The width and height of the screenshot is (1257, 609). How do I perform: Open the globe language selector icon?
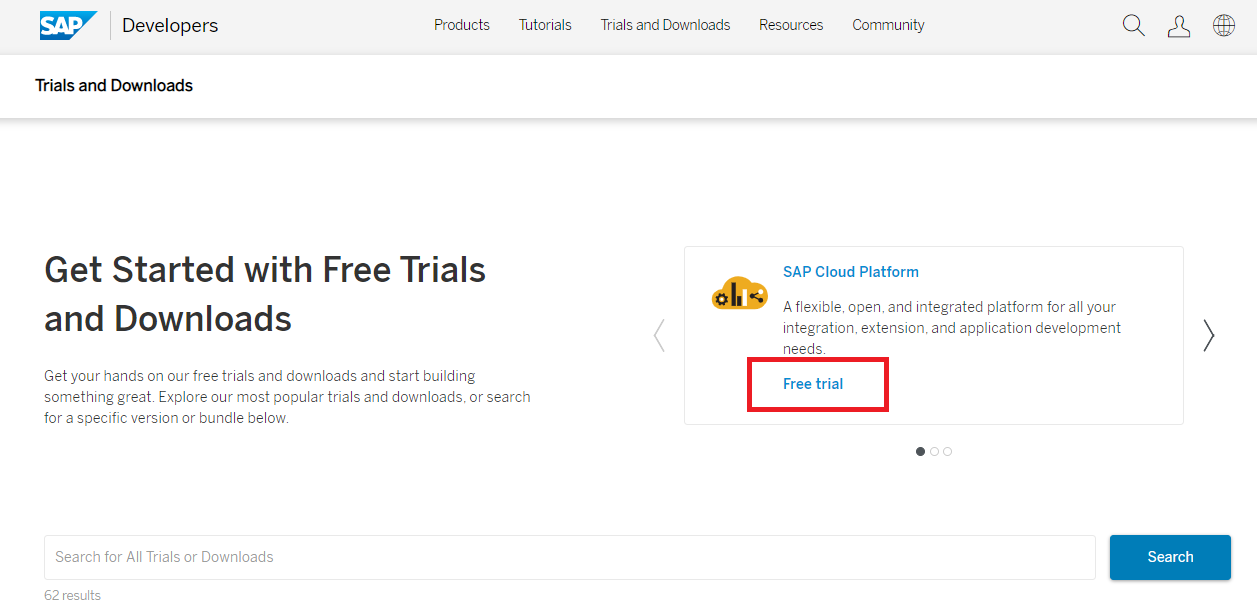(x=1223, y=25)
